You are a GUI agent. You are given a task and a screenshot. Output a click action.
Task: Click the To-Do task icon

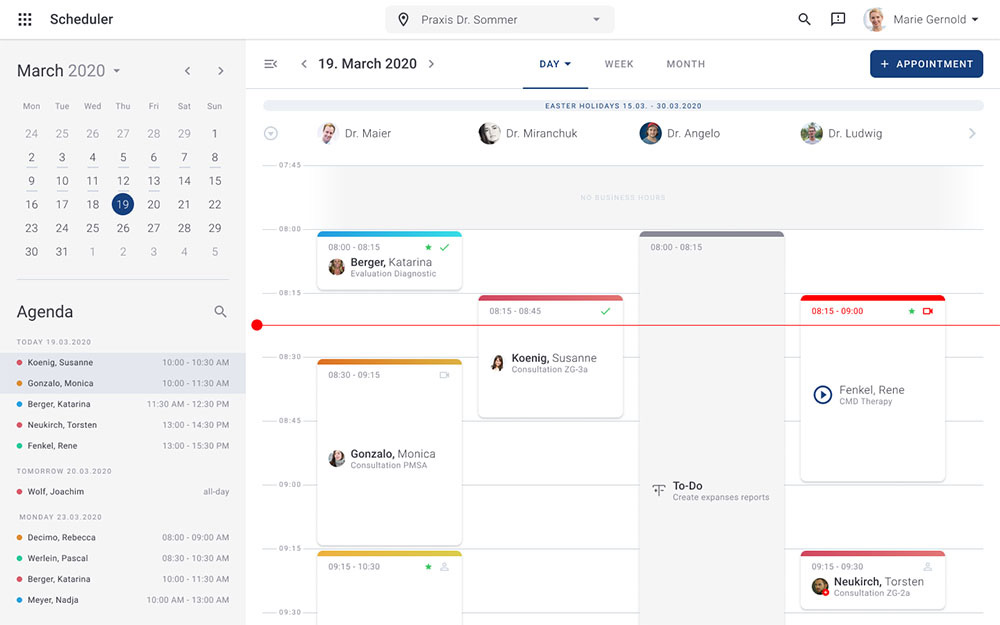[x=658, y=490]
